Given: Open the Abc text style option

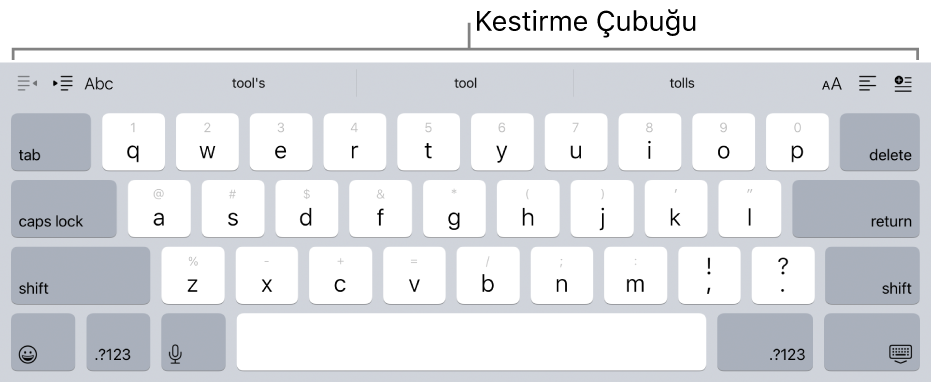Looking at the screenshot, I should coord(99,84).
